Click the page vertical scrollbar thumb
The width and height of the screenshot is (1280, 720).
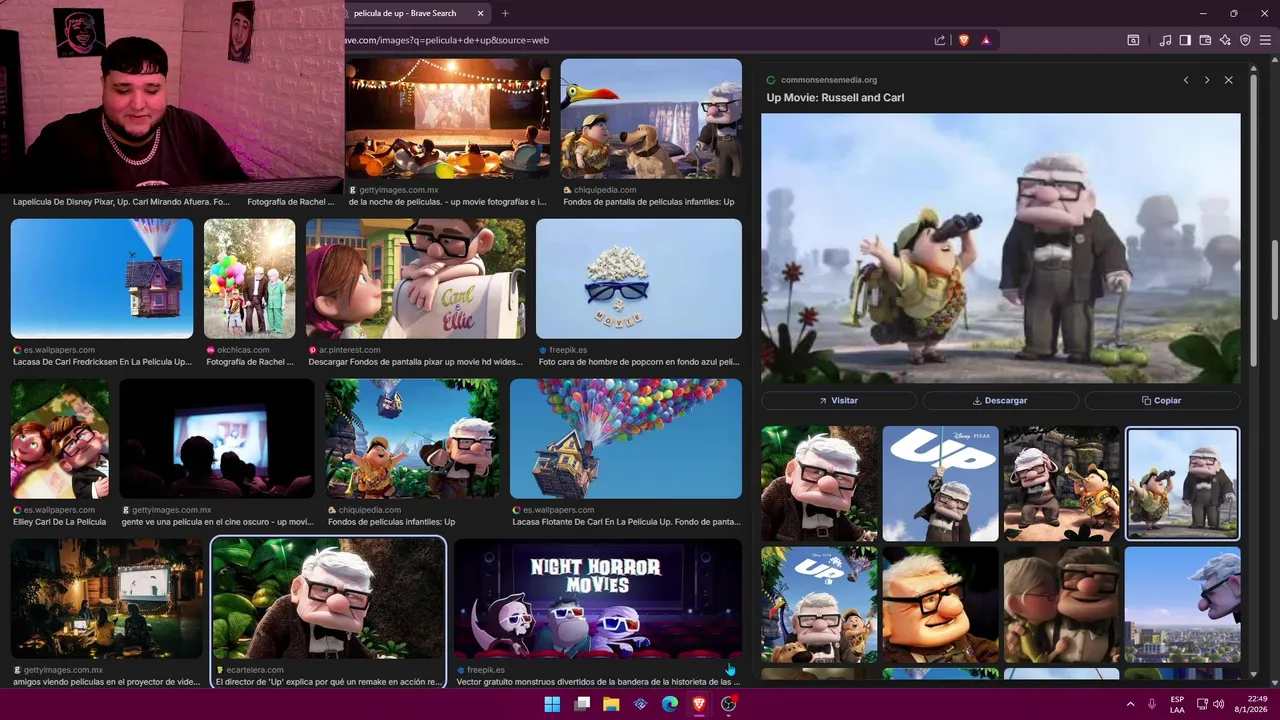coord(1275,280)
